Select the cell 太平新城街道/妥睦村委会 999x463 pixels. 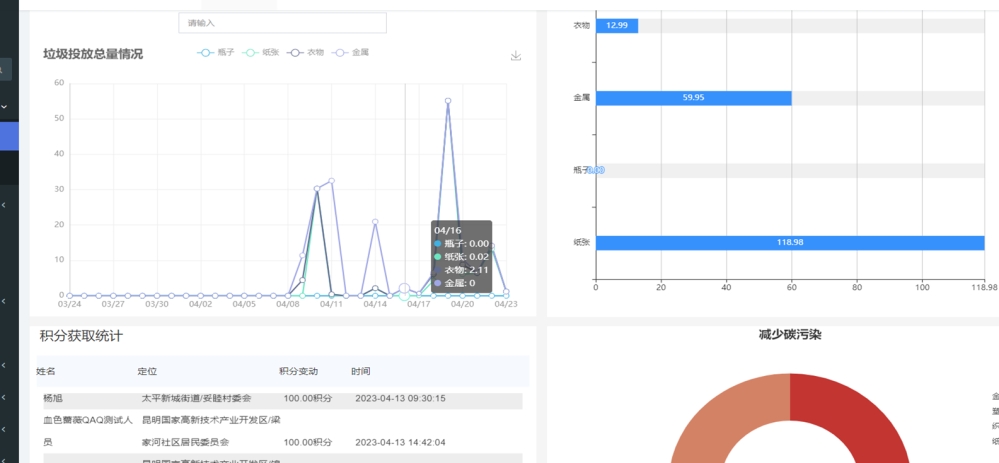196,399
